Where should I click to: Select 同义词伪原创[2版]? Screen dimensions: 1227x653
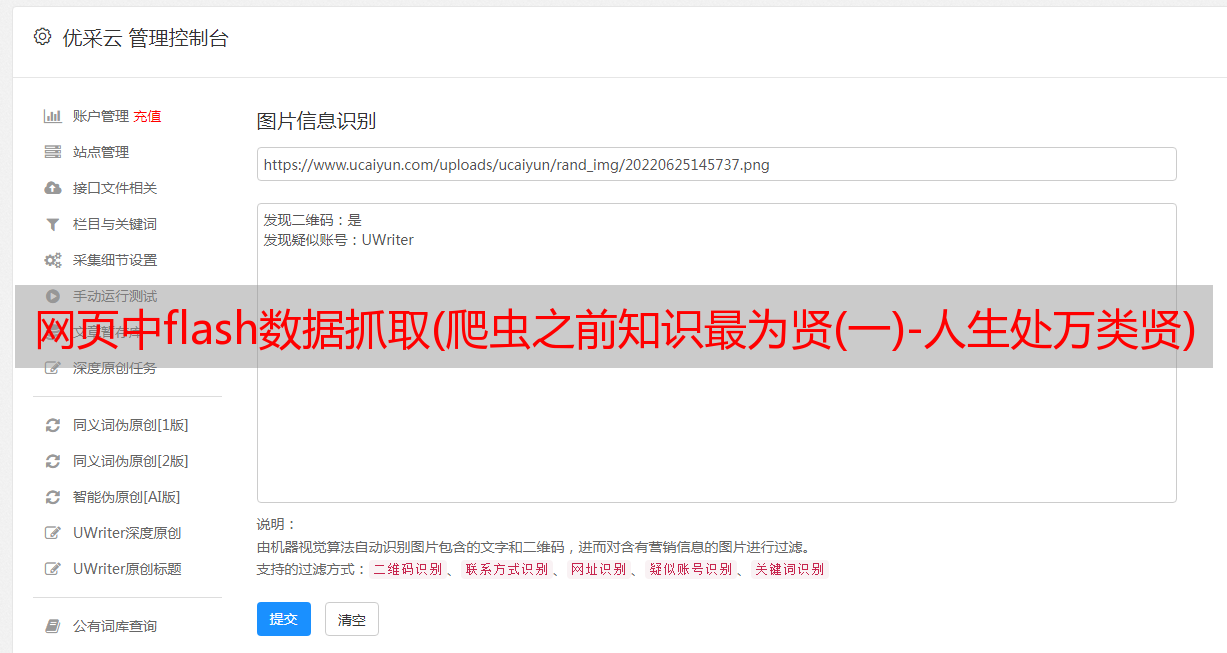pos(131,461)
